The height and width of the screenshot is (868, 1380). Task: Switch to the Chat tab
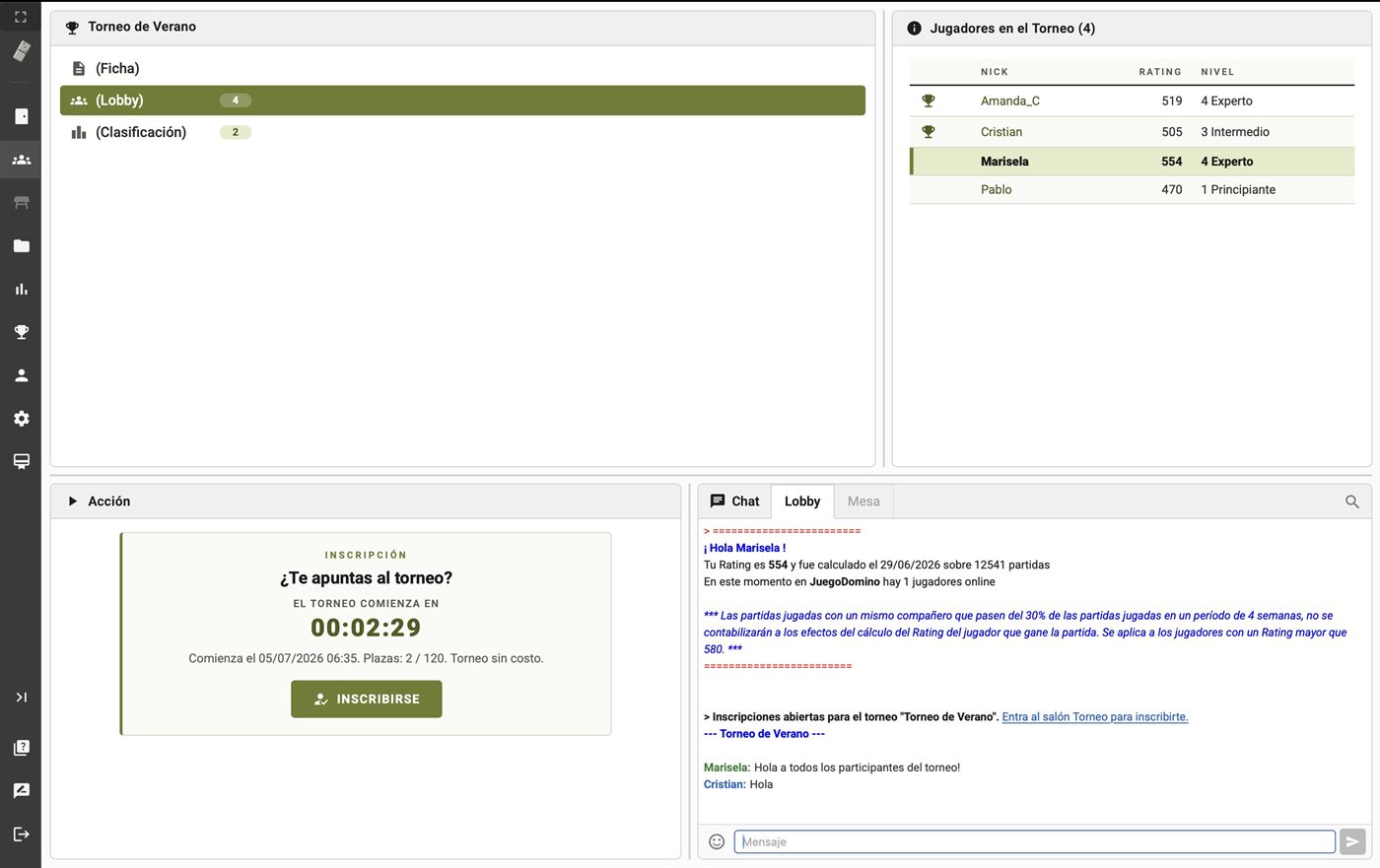click(x=734, y=501)
